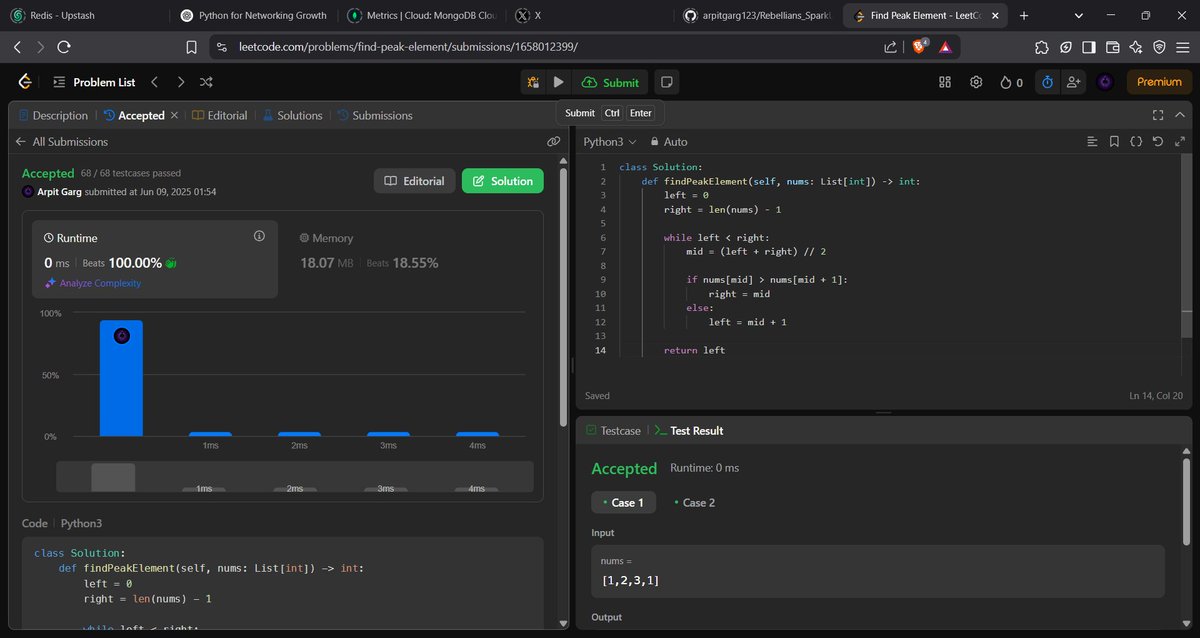Viewport: 1200px width, 638px height.
Task: Open the Testcase tab
Action: [x=612, y=431]
